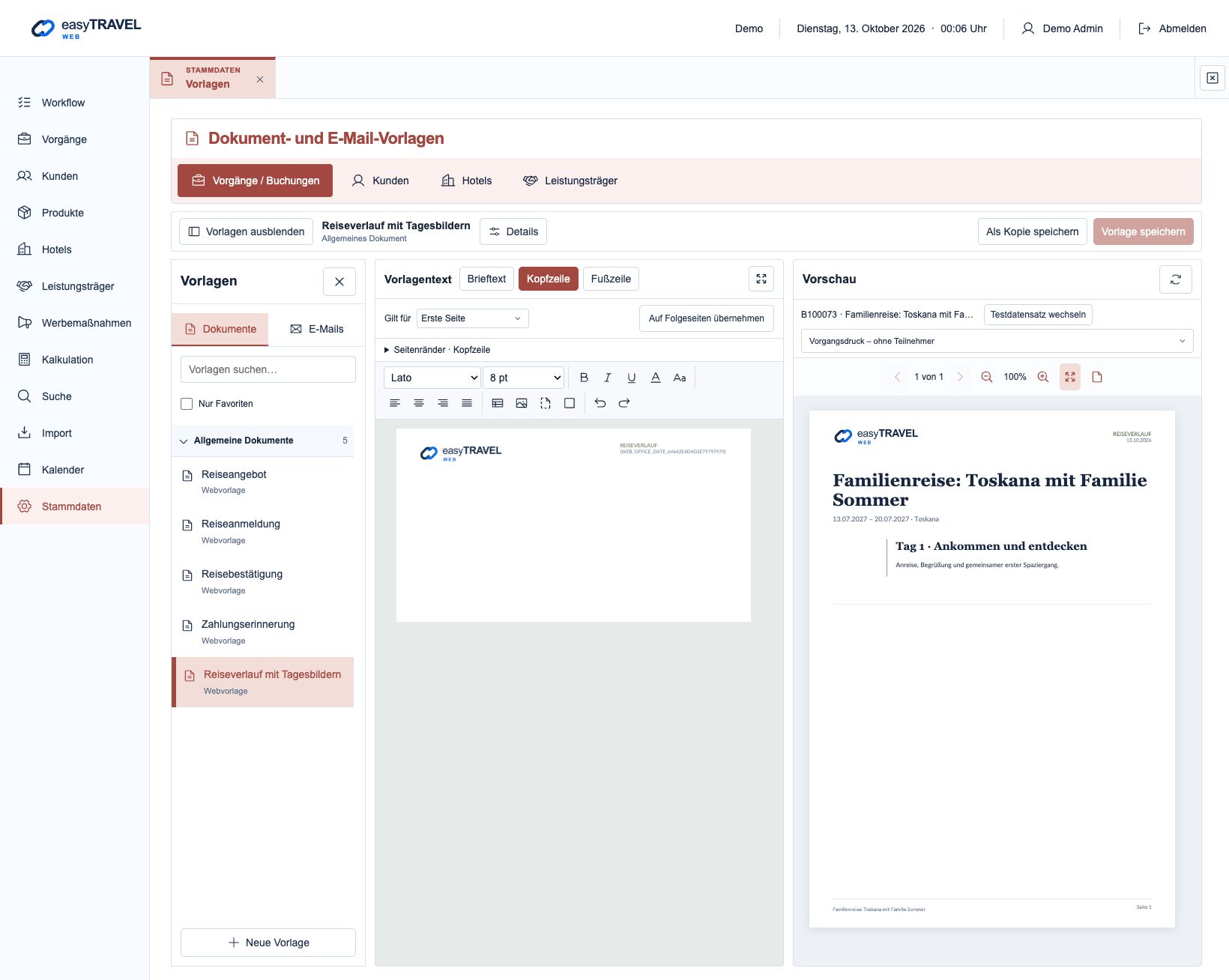The image size is (1229, 980).
Task: Open Kalkulation in the sidebar
Action: tap(75, 360)
